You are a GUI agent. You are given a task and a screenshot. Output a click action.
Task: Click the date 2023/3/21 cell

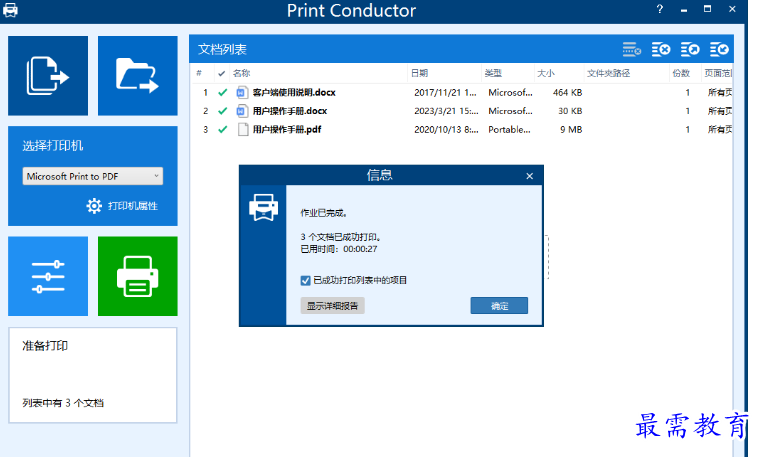coord(446,111)
